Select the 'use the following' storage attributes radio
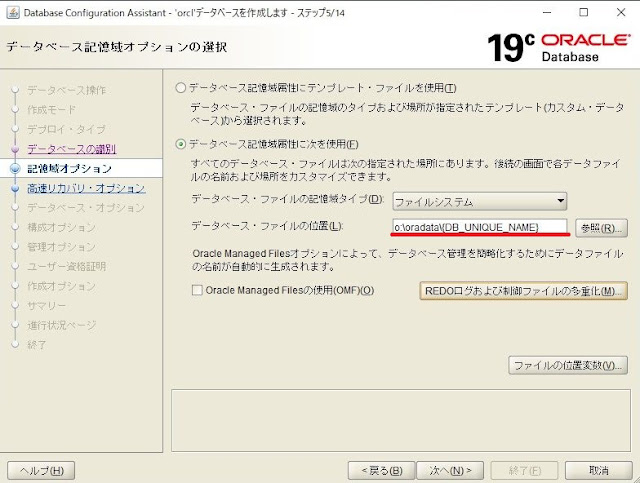 coord(180,144)
